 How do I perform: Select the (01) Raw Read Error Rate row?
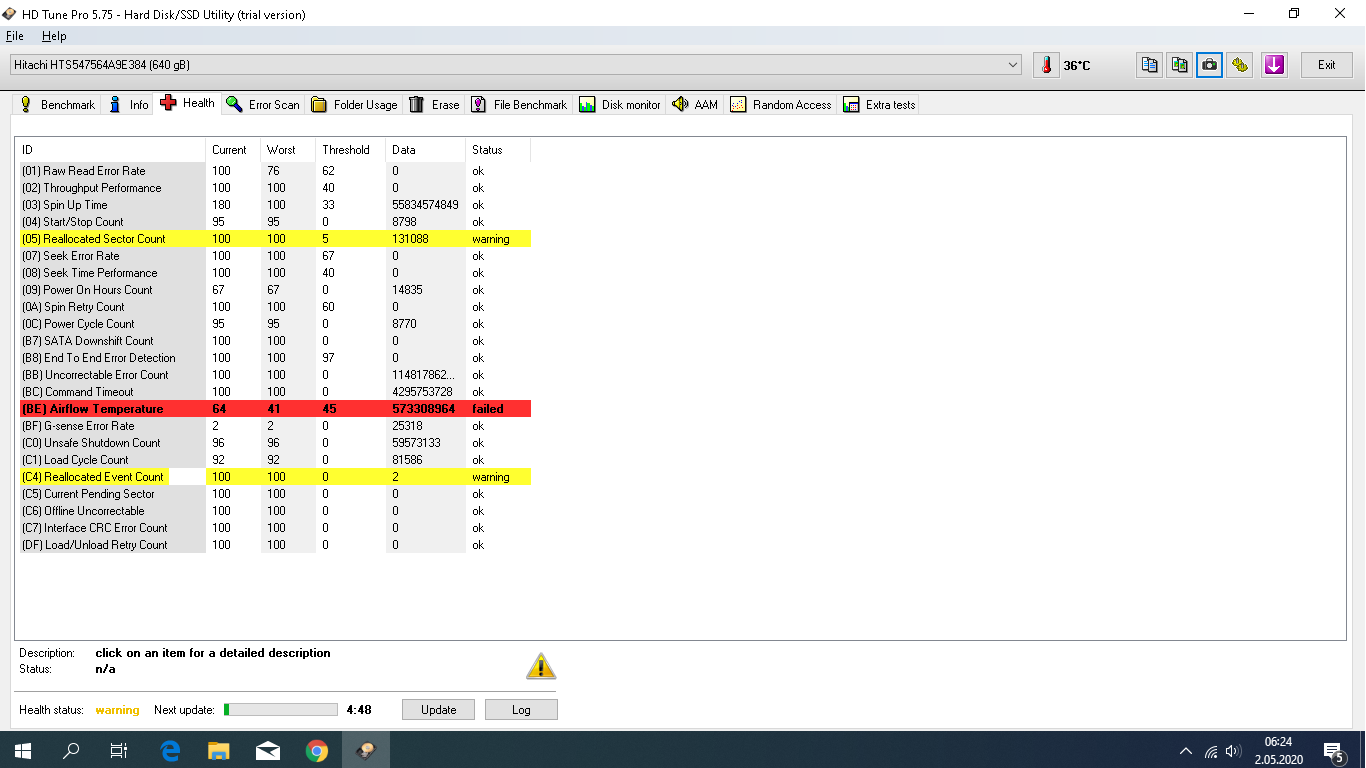275,171
